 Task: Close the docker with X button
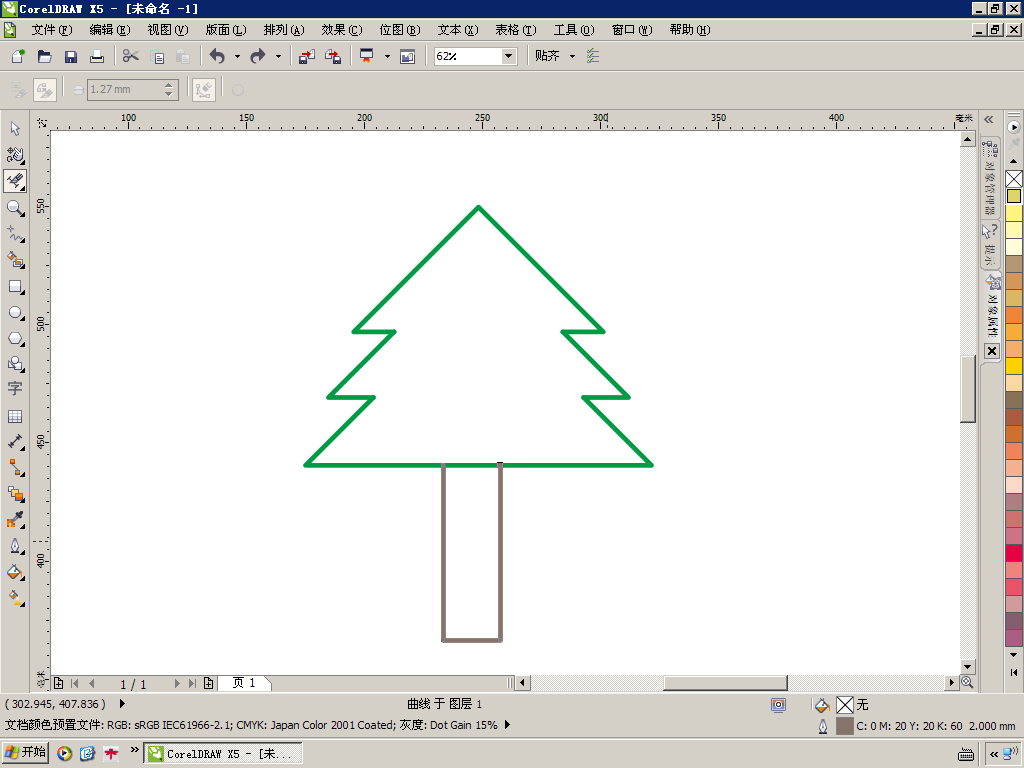991,351
